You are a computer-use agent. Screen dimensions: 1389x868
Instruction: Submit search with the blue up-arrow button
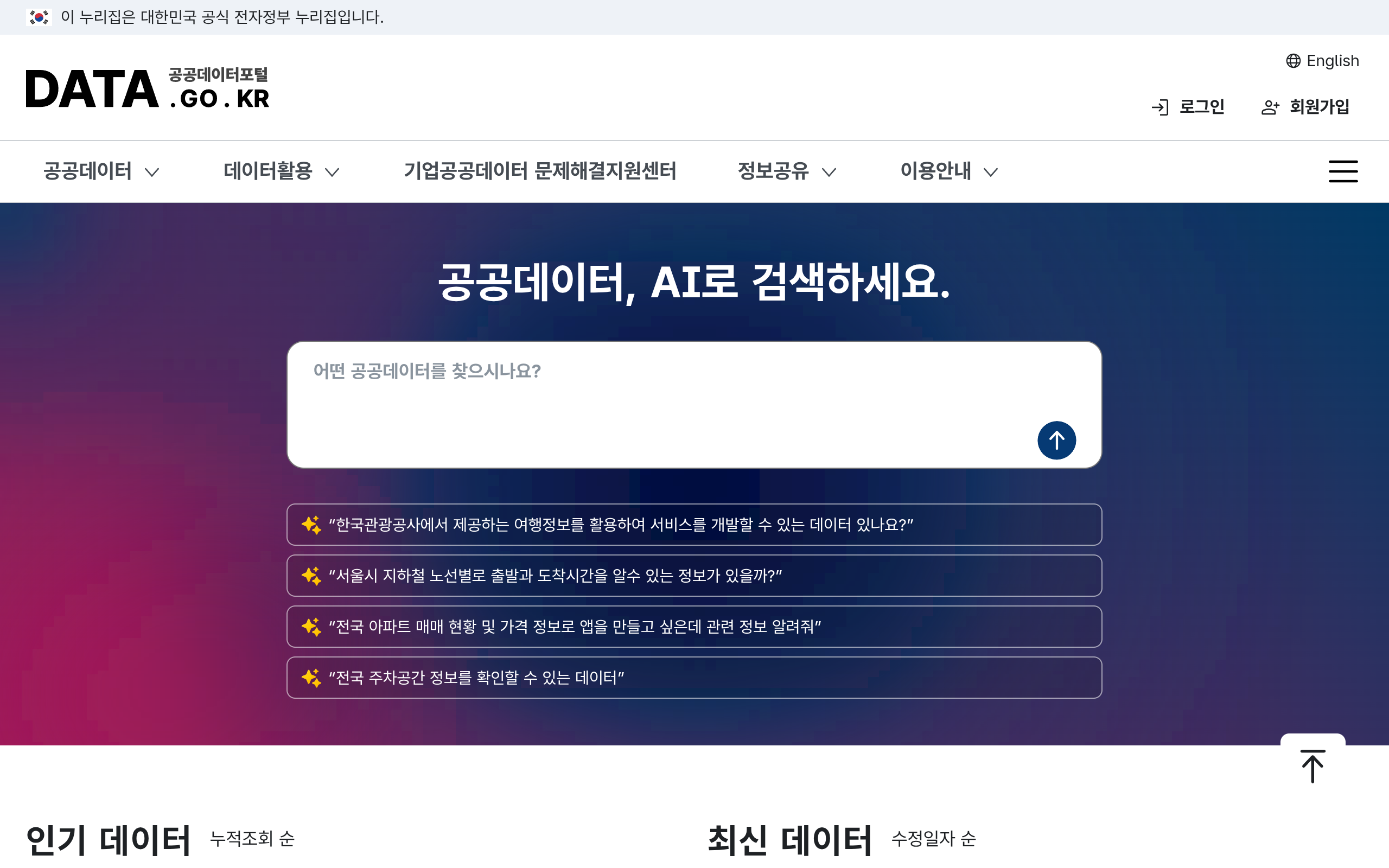[1056, 441]
